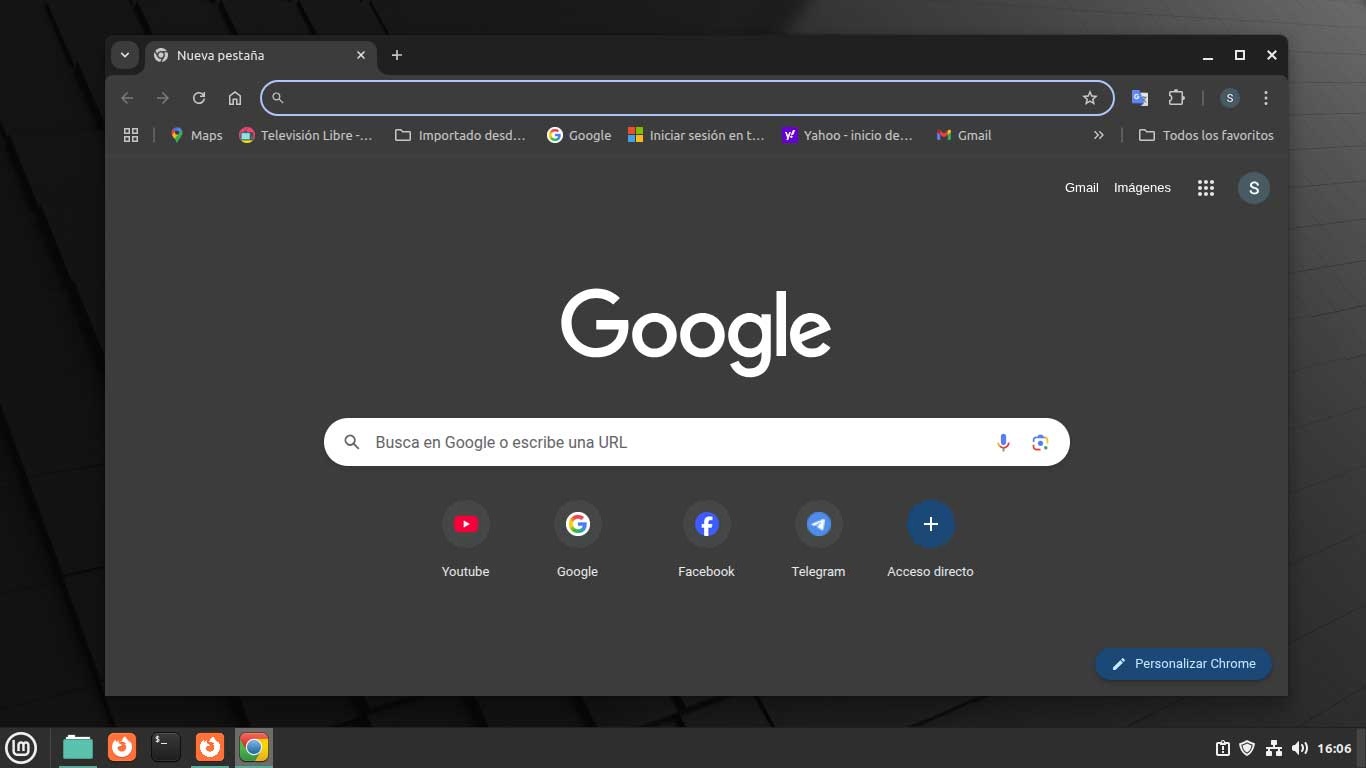The image size is (1366, 768).
Task: Open the Televisión Libre bookmark
Action: point(306,135)
